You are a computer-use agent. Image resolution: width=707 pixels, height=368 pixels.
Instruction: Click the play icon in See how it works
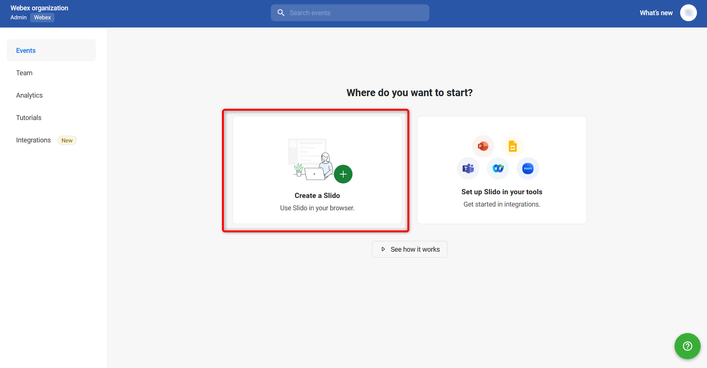pos(383,249)
